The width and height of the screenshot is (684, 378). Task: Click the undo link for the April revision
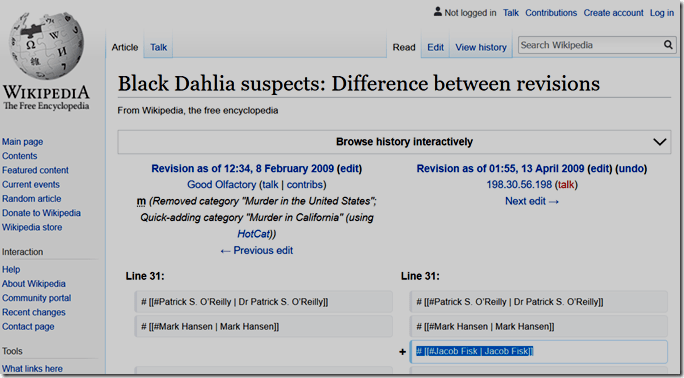pos(631,169)
